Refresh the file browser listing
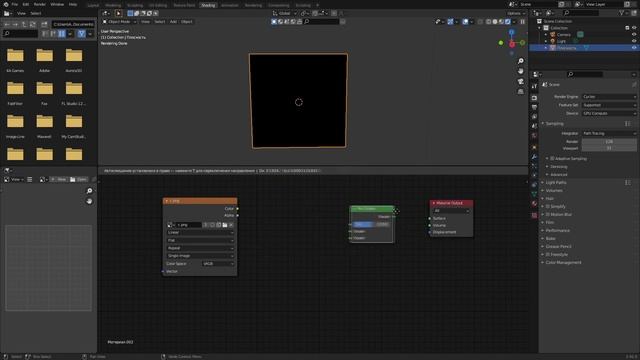 pyautogui.click(x=33, y=24)
